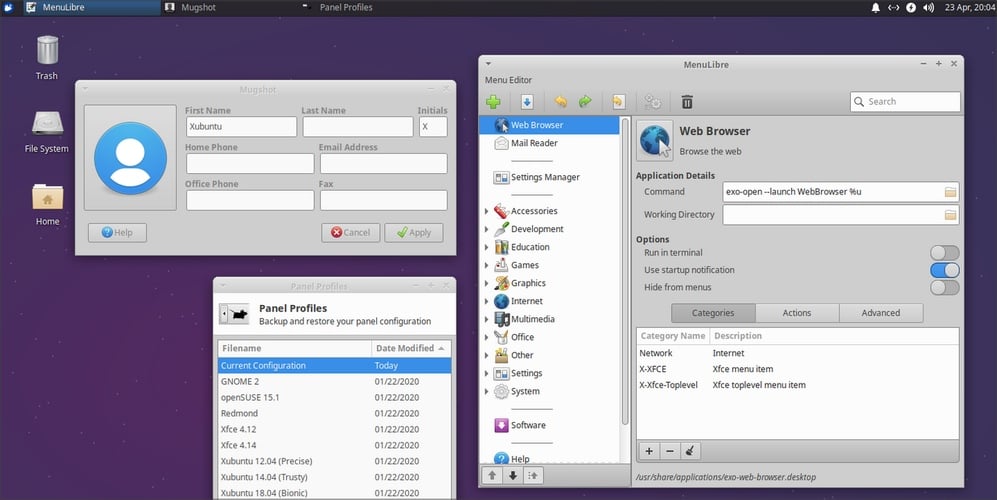Click the power manager icon in the top panel
The image size is (997, 500).
911,8
